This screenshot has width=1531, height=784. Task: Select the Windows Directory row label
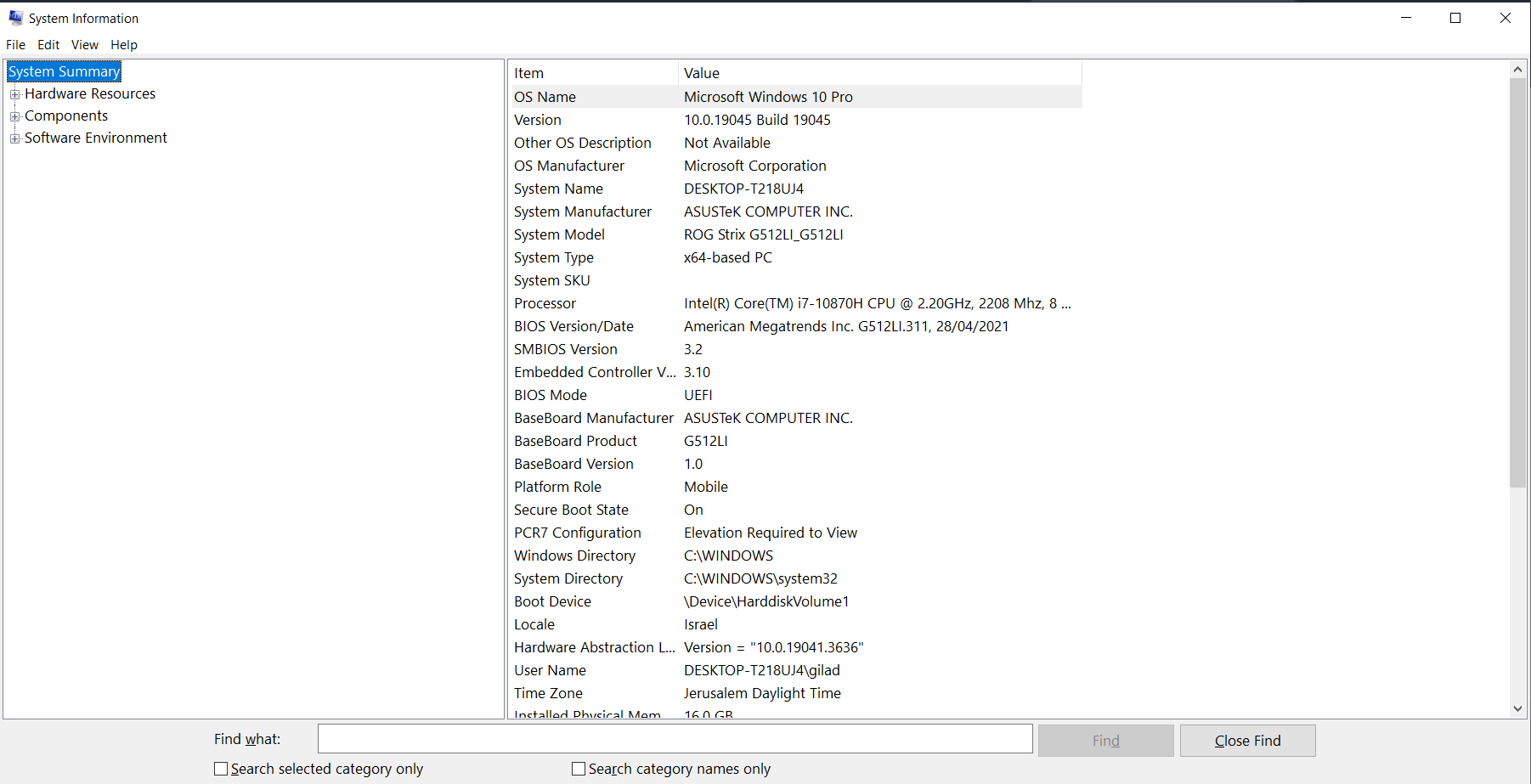pyautogui.click(x=574, y=556)
